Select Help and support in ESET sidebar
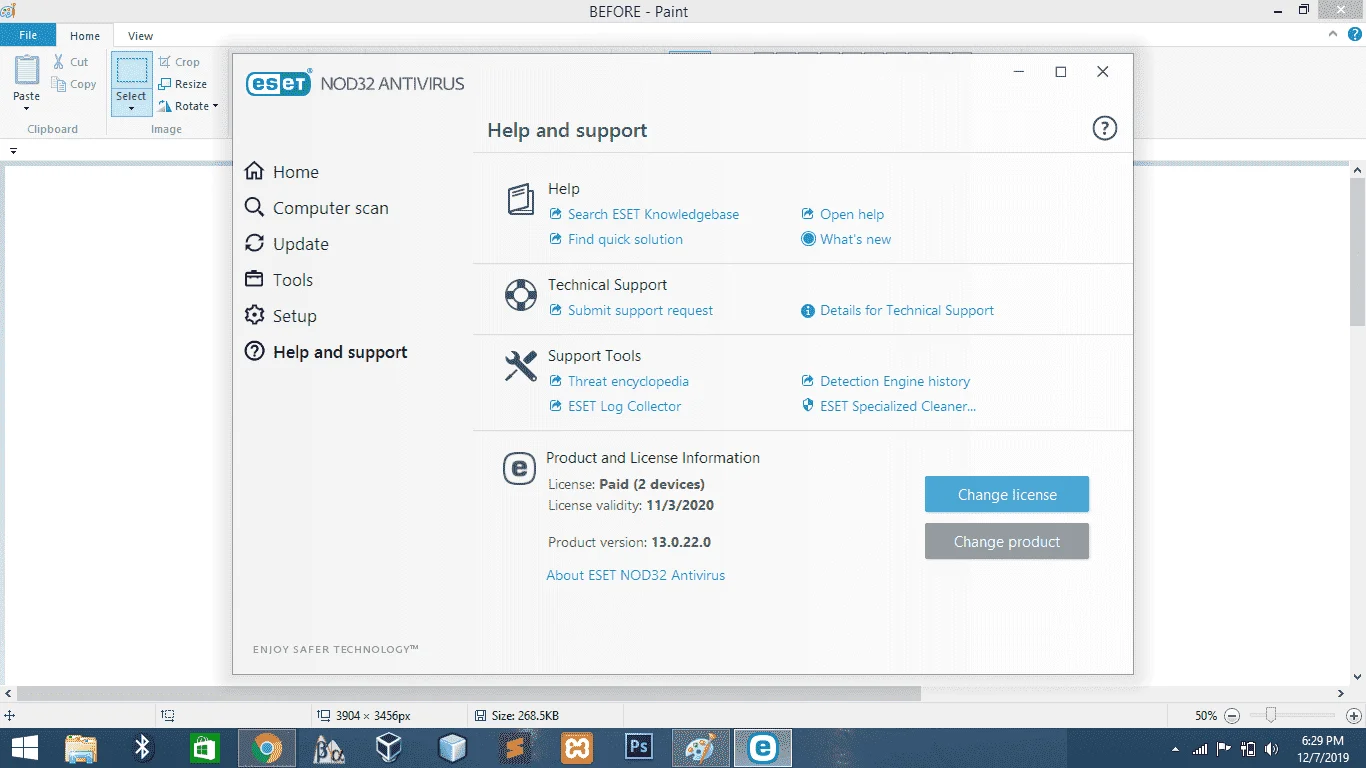Viewport: 1366px width, 768px height. point(326,352)
